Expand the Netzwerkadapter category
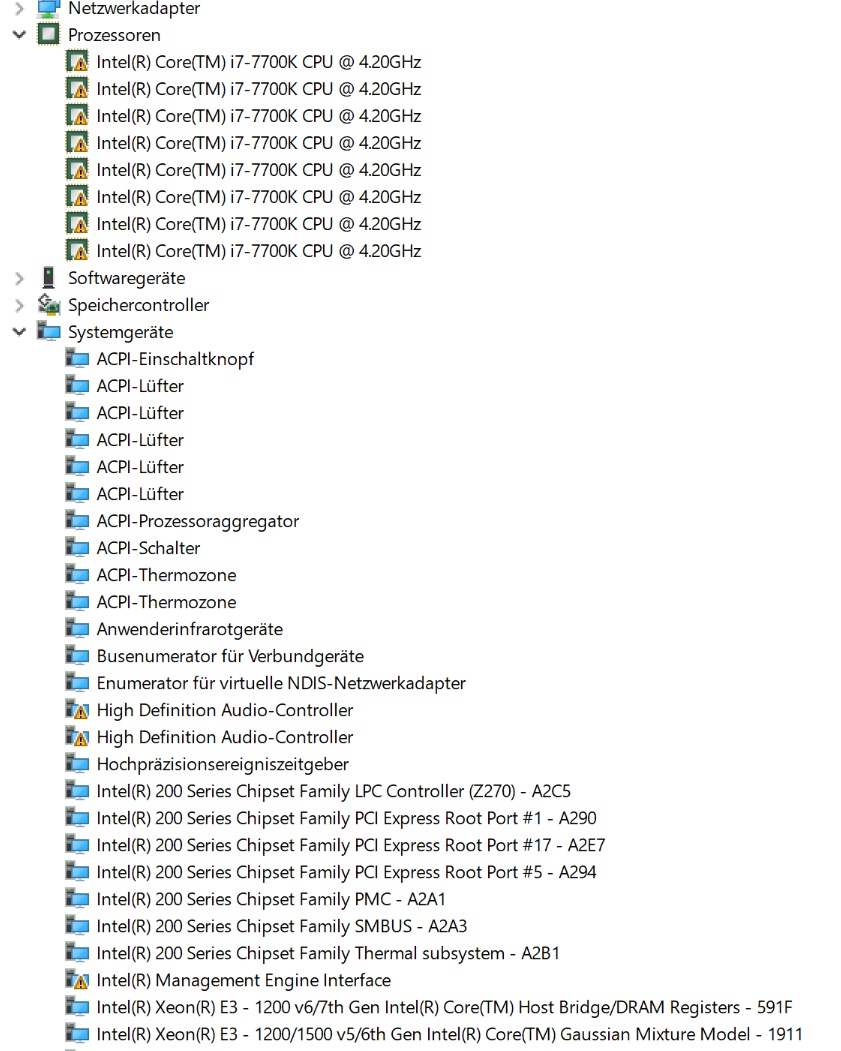Image resolution: width=841 pixels, height=1051 pixels. click(19, 9)
